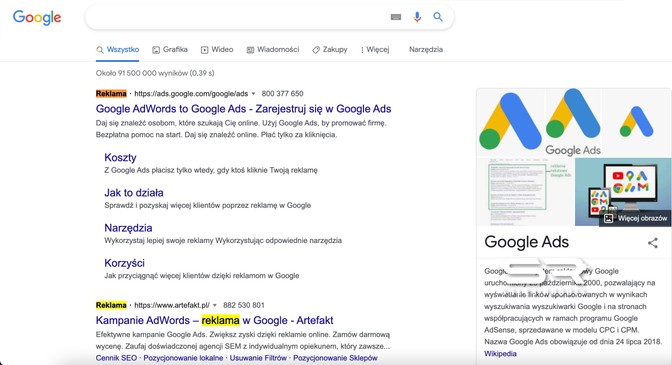Start voice search with microphone icon

tap(417, 17)
